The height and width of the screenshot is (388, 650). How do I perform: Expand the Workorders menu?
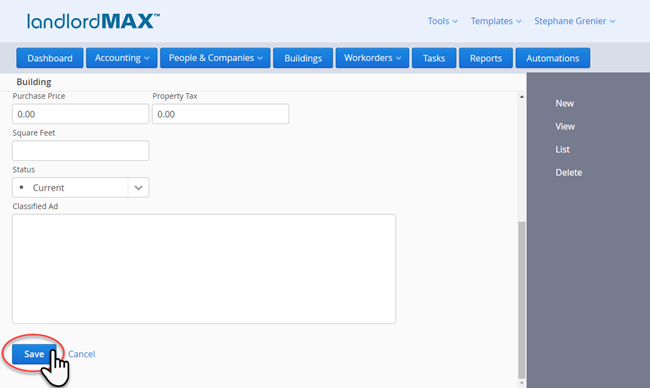[372, 58]
